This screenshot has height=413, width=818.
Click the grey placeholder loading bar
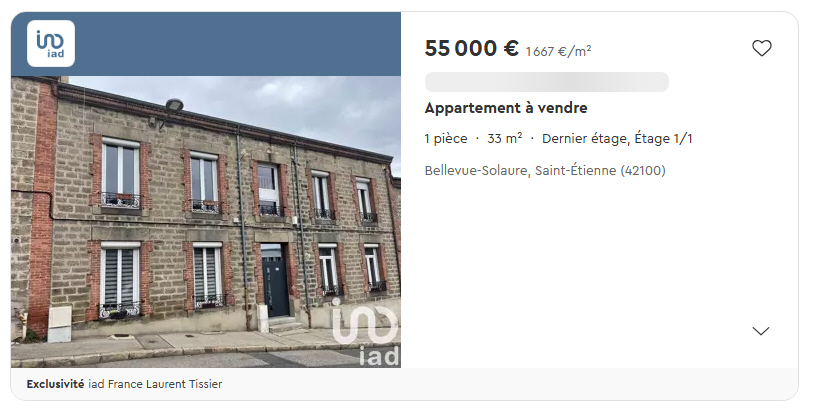pos(547,82)
